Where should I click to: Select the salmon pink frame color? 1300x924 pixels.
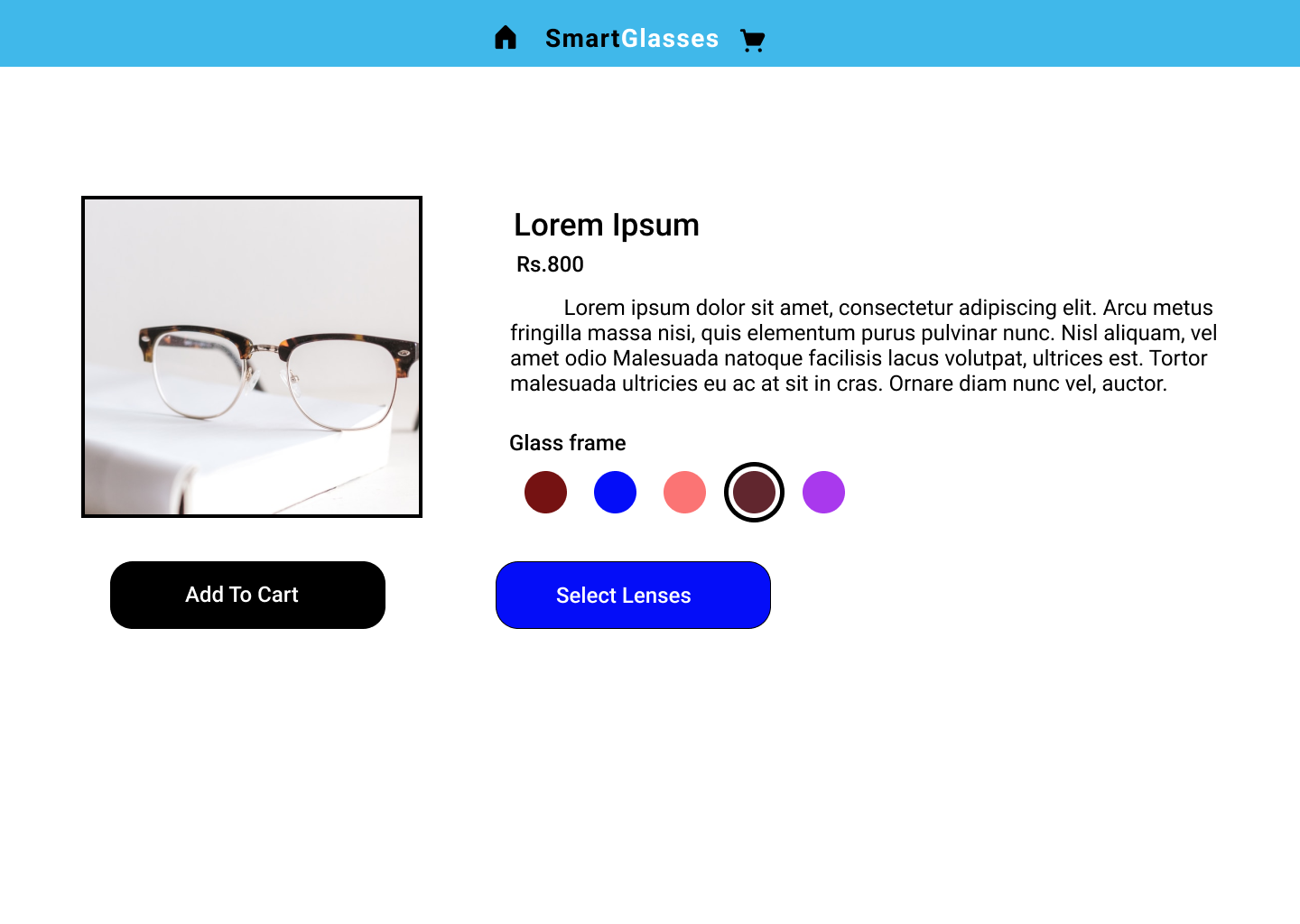[x=684, y=493]
